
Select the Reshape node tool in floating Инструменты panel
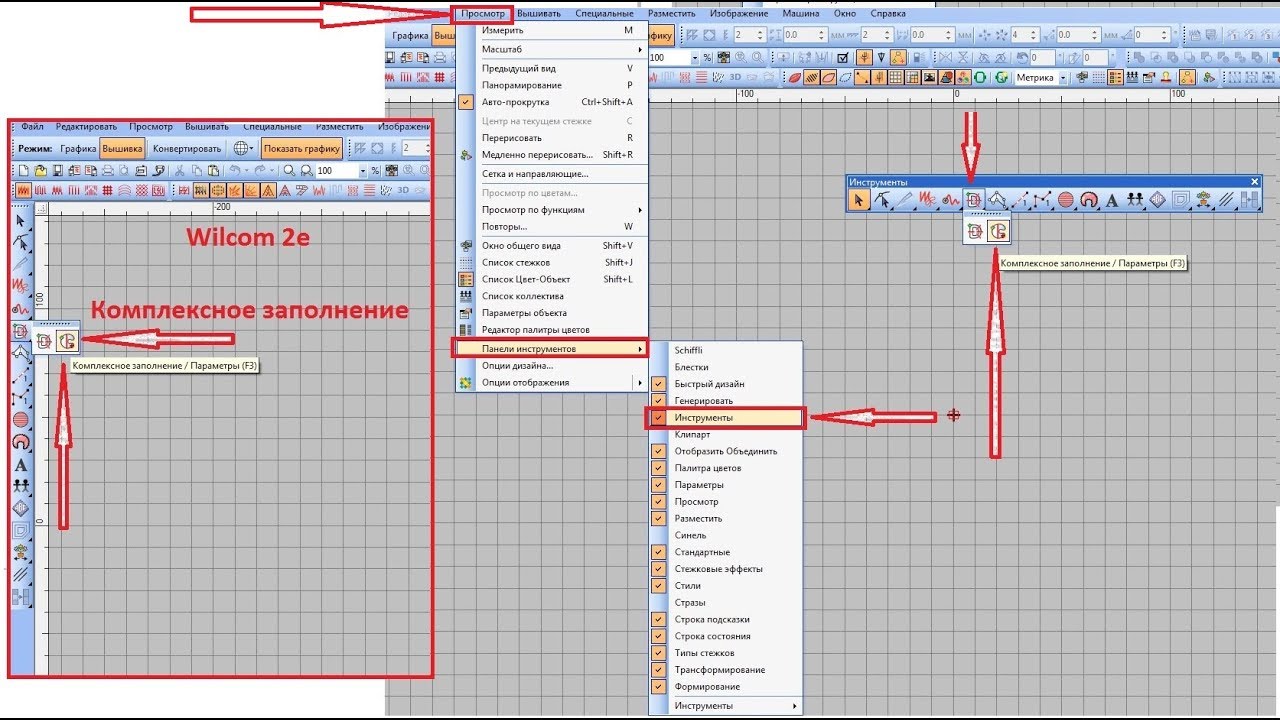pyautogui.click(x=882, y=200)
